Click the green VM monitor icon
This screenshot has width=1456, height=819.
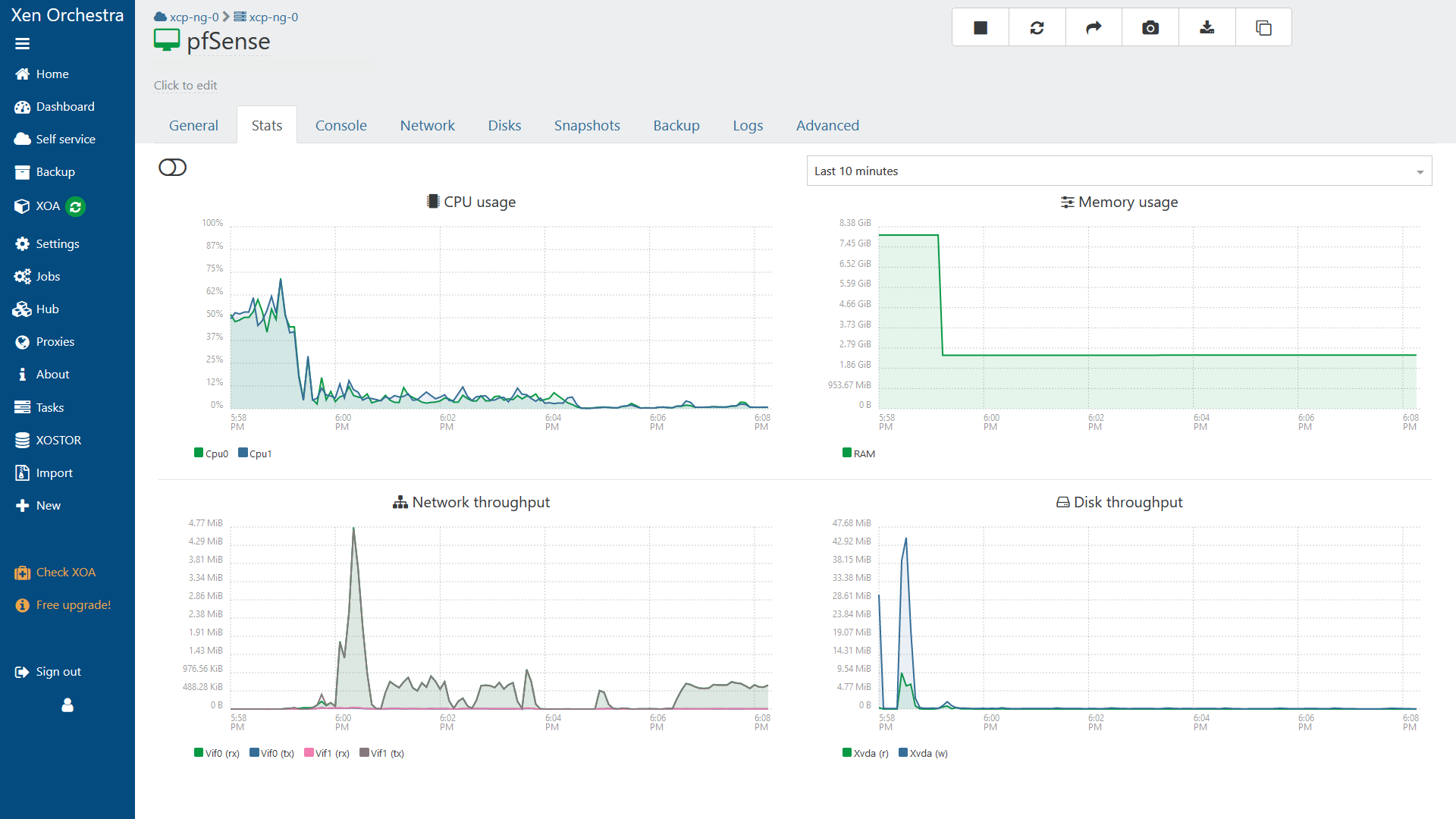tap(167, 40)
